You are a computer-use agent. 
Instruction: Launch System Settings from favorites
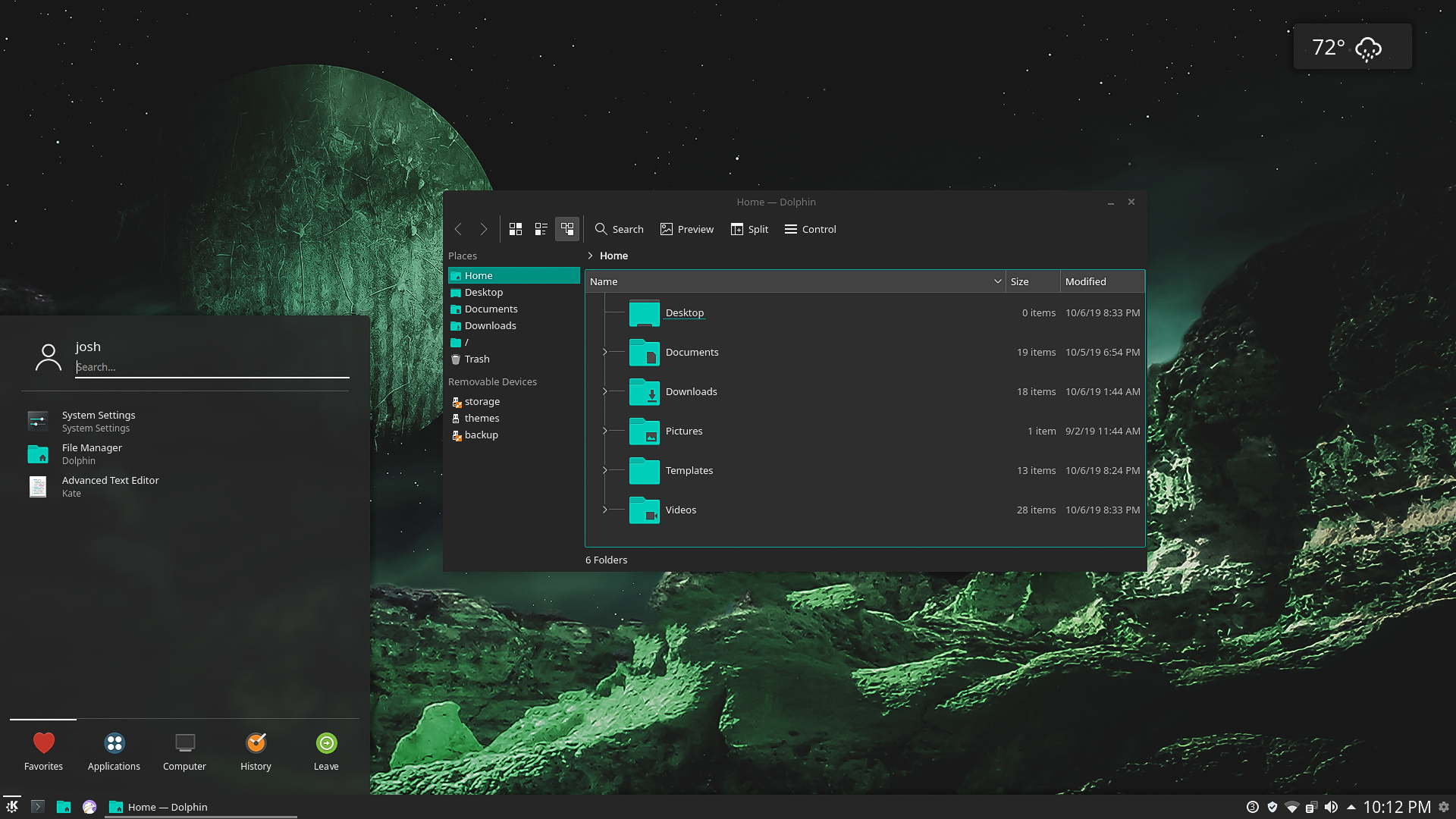click(x=185, y=421)
